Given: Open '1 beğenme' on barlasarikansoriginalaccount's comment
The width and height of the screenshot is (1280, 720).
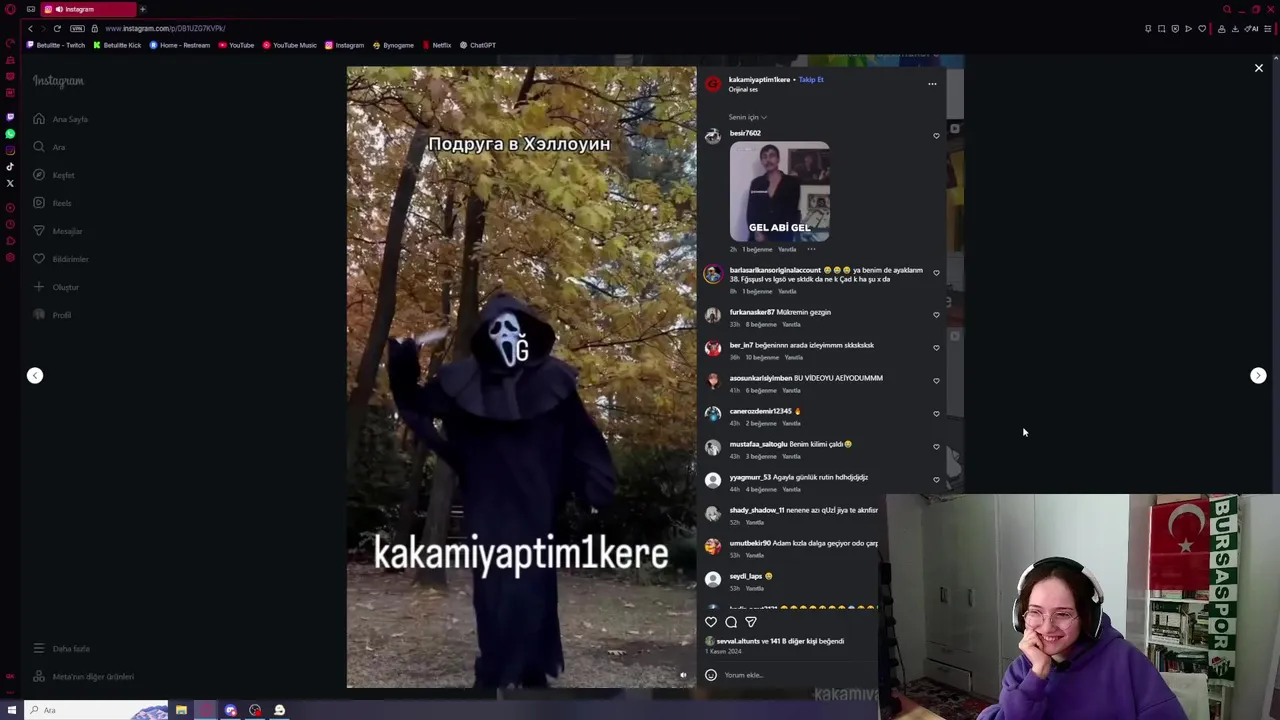Looking at the screenshot, I should coord(757,291).
